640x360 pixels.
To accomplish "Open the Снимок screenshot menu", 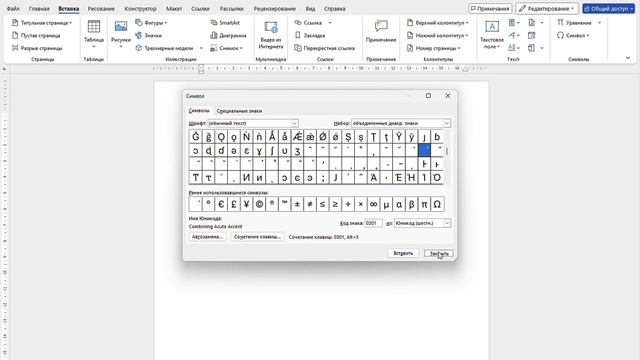I will coord(226,48).
